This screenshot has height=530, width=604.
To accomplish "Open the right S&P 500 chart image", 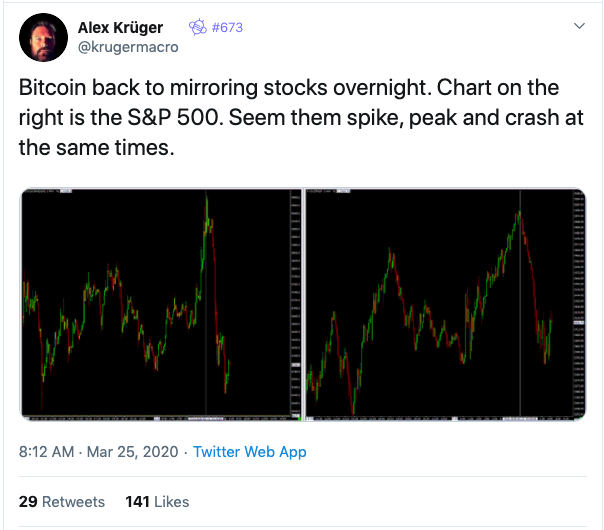I will 446,304.
